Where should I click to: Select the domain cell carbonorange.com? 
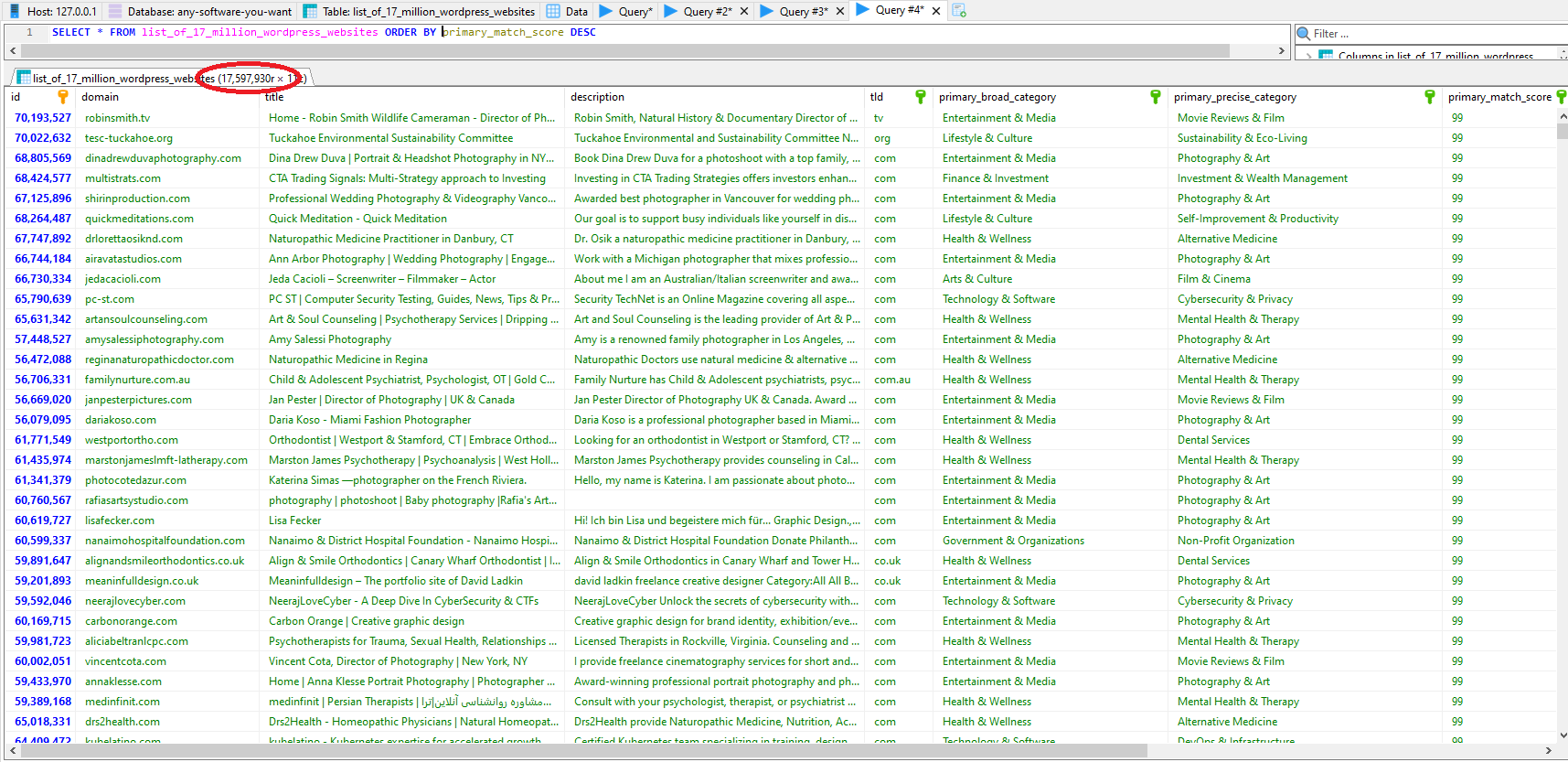click(131, 621)
